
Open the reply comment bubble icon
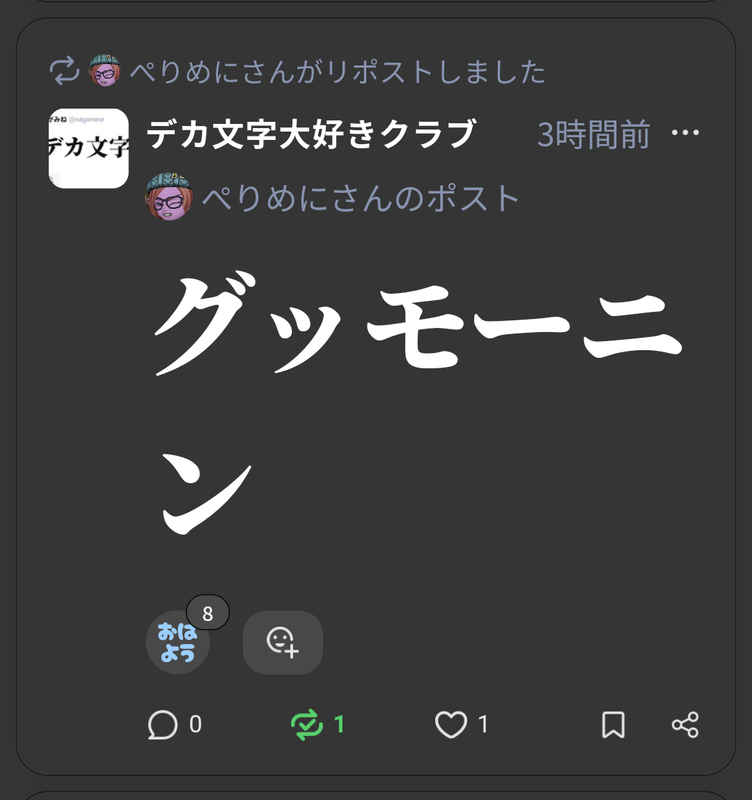pos(163,724)
